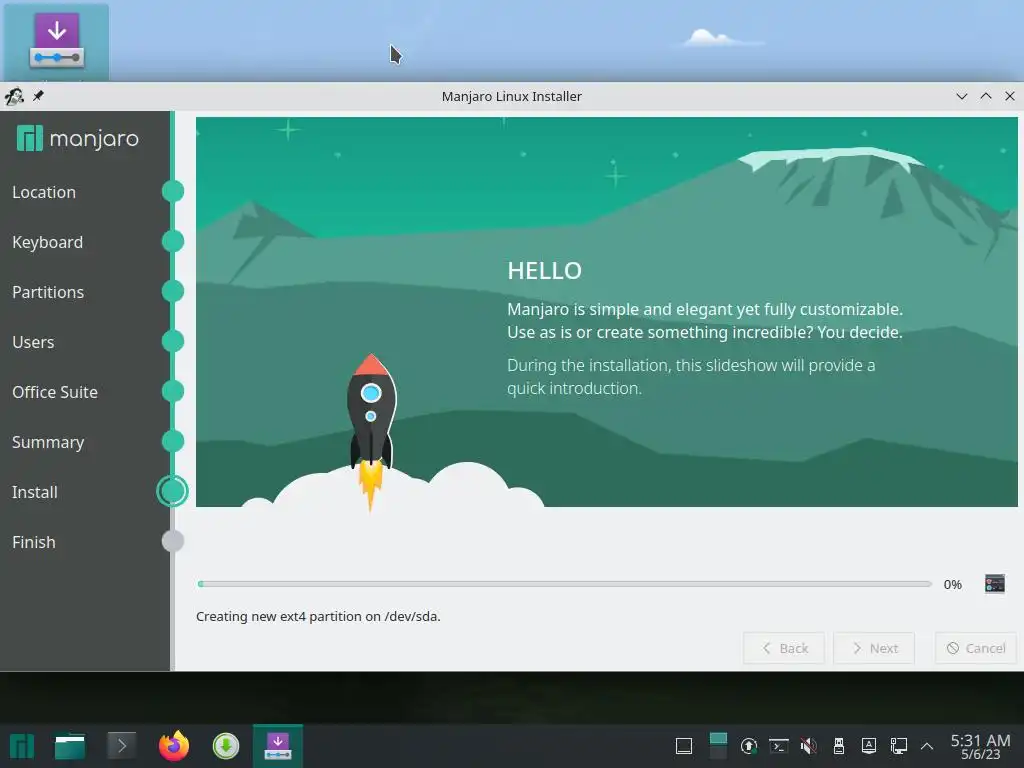Open the Konsole terminal taskbar icon
Screen dimensions: 1024x768
pos(121,745)
